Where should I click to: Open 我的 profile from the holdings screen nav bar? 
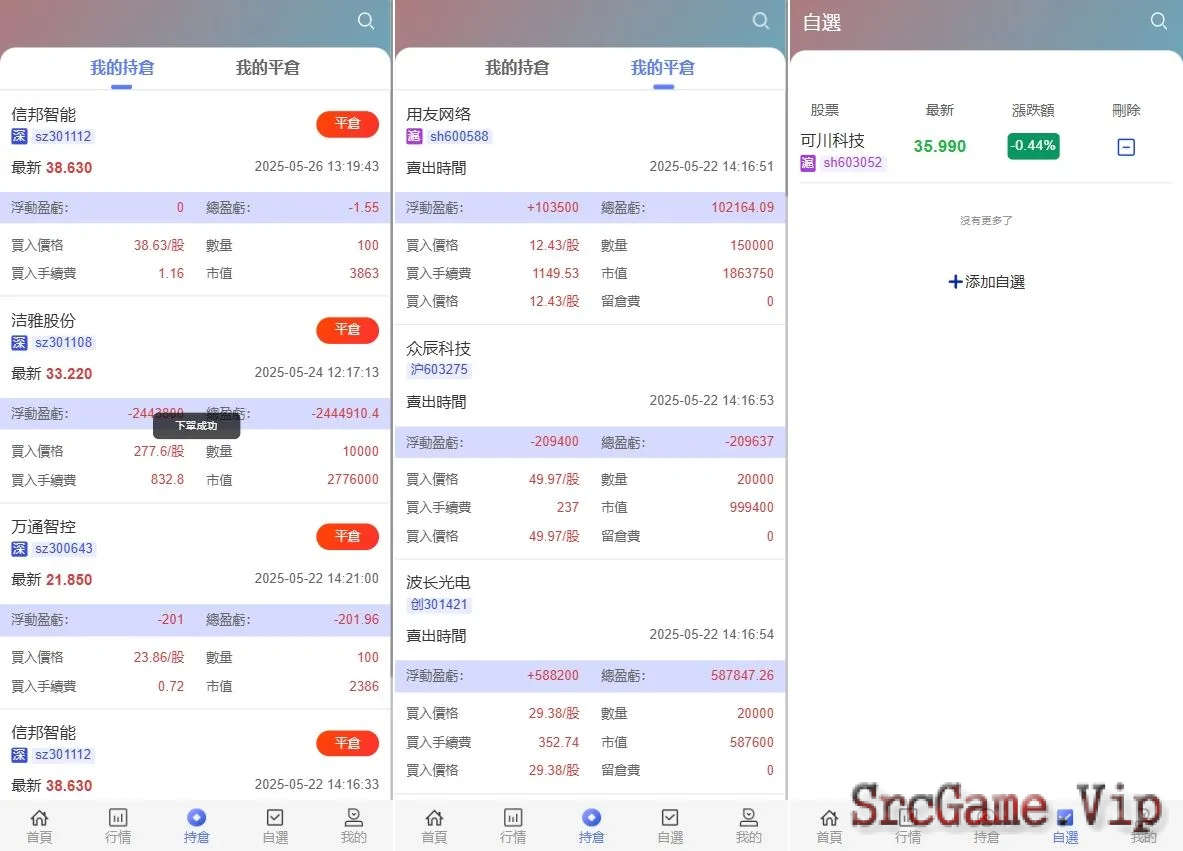354,826
